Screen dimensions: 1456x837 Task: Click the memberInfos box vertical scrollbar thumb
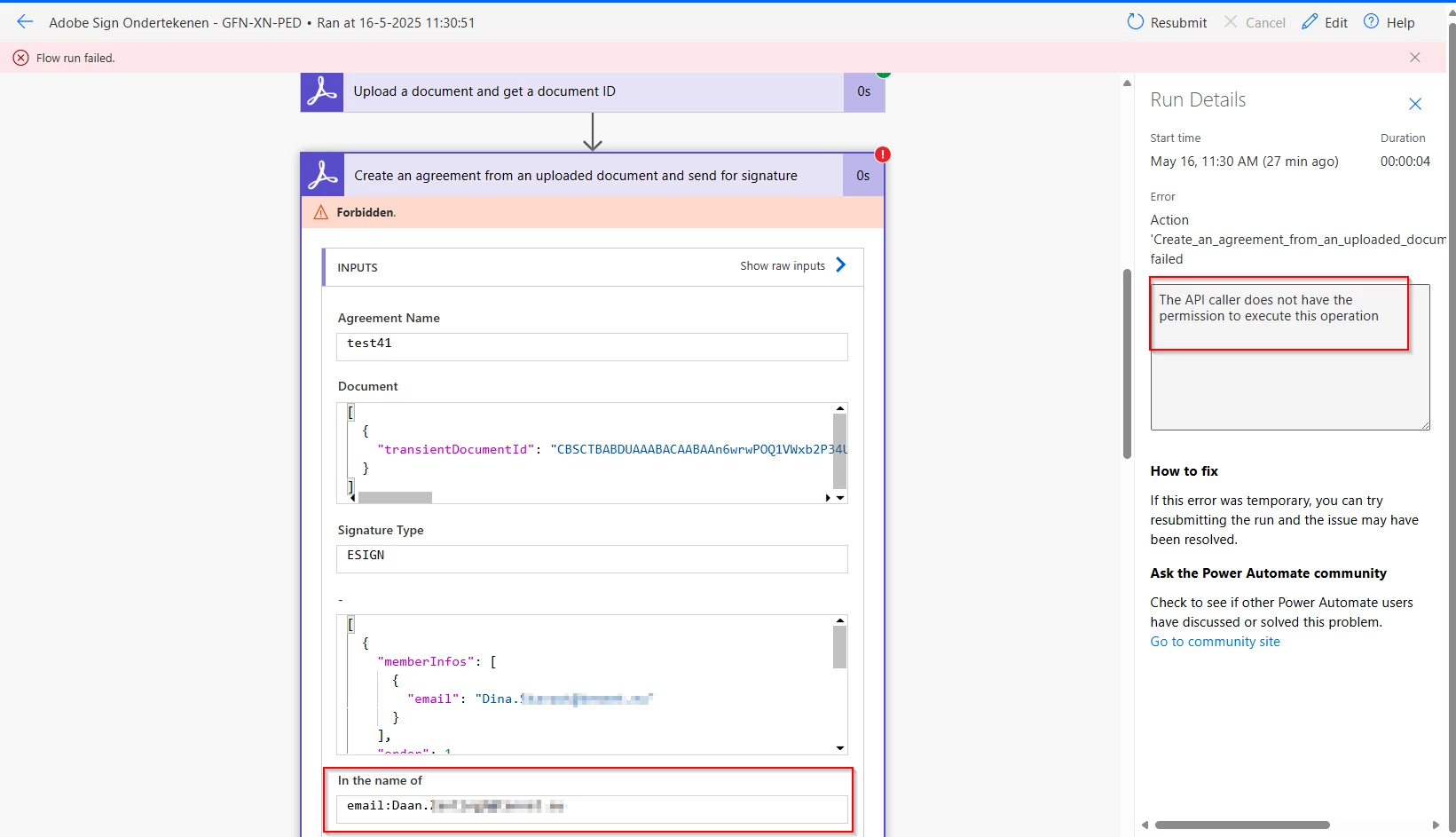pyautogui.click(x=840, y=647)
